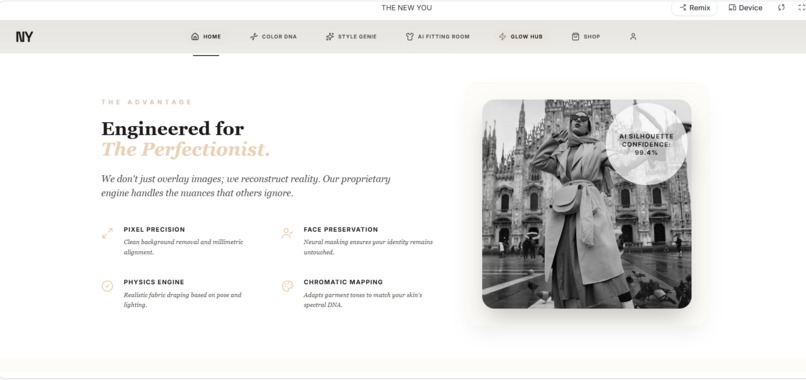Viewport: 806px width, 380px height.
Task: Open the user profile icon
Action: 633,37
